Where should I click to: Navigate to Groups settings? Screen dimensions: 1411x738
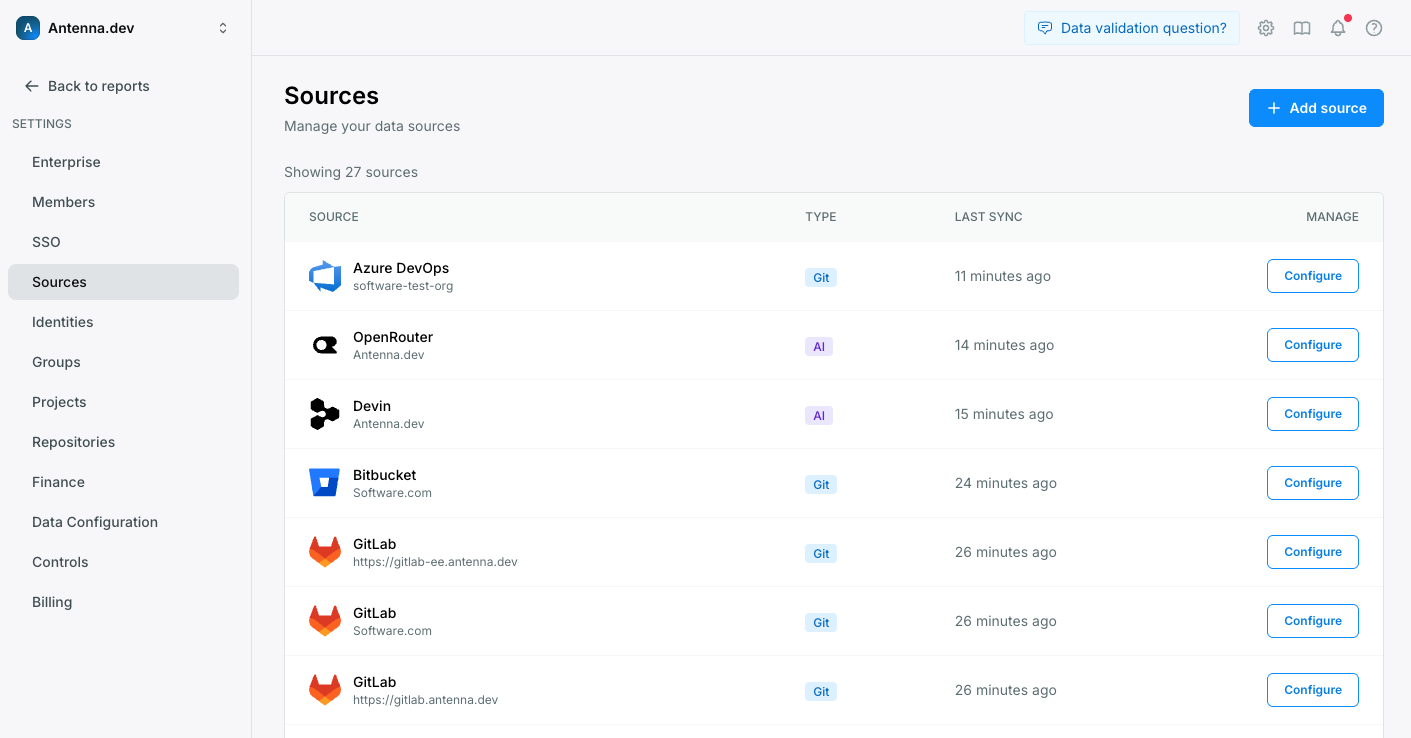click(123, 362)
